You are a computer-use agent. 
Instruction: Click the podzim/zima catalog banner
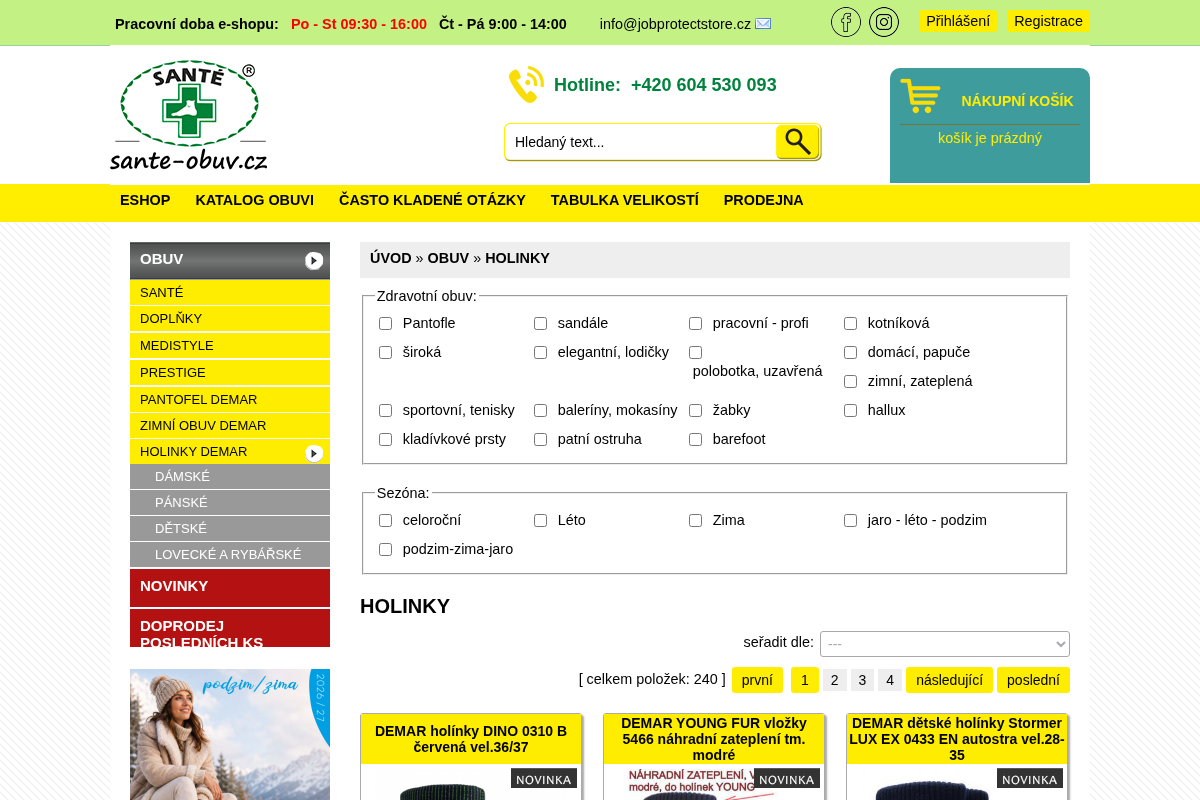tap(230, 734)
